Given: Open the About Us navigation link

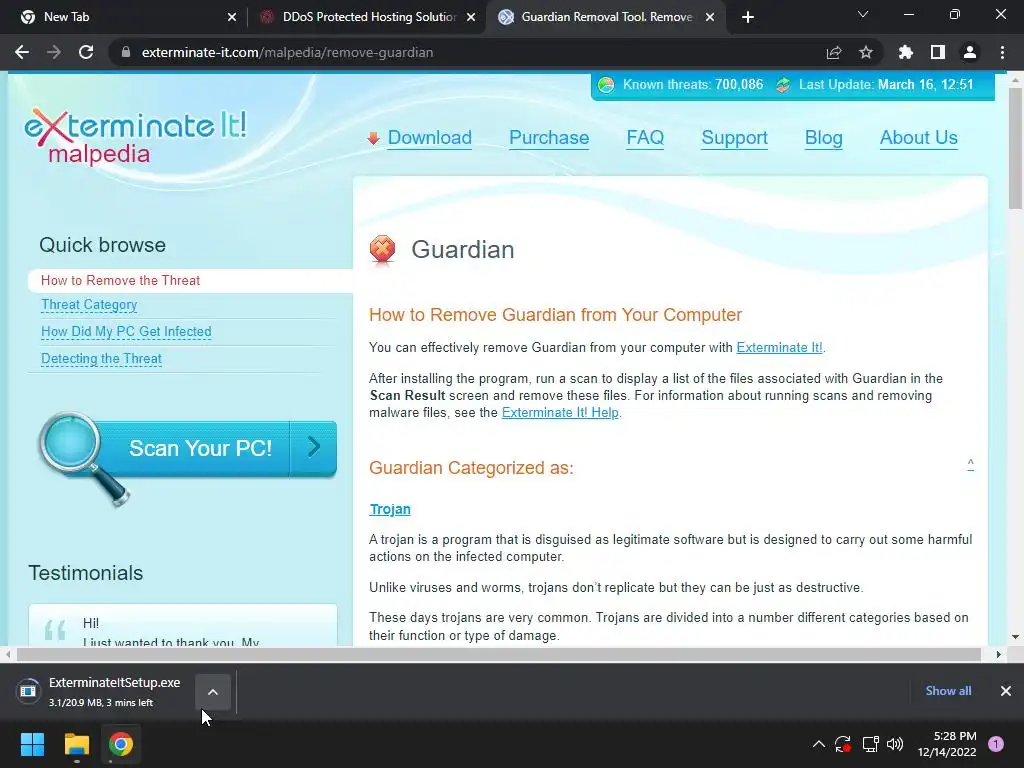Looking at the screenshot, I should [918, 138].
